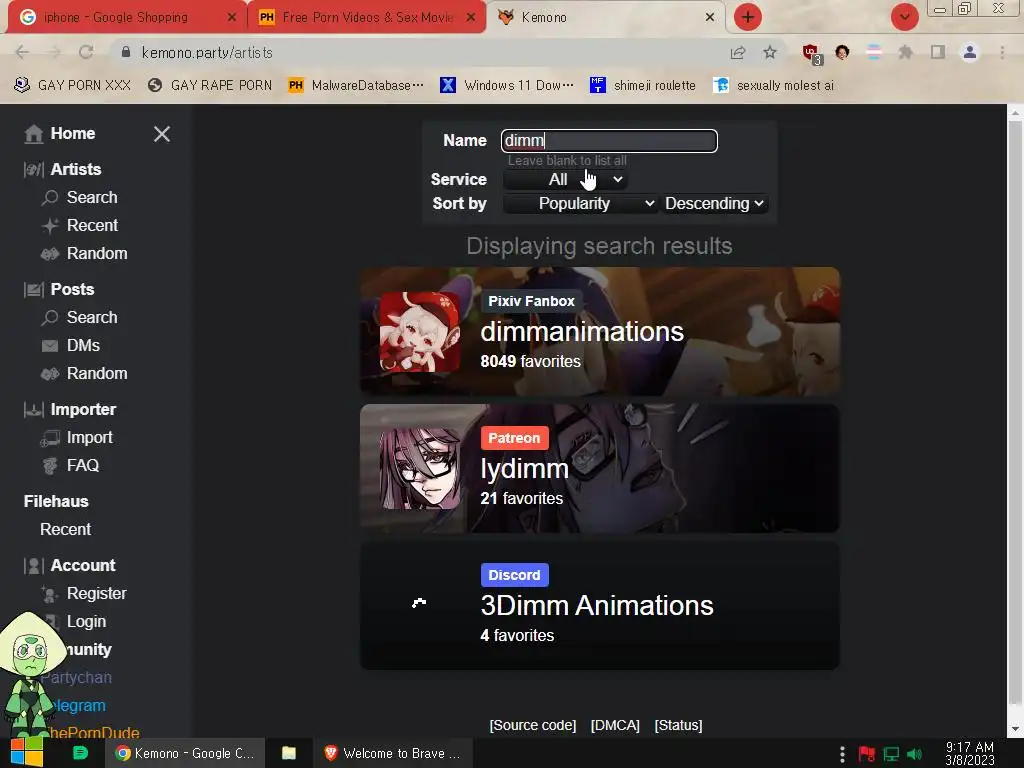Click the [Status] footer link
The image size is (1024, 768).
tap(679, 726)
